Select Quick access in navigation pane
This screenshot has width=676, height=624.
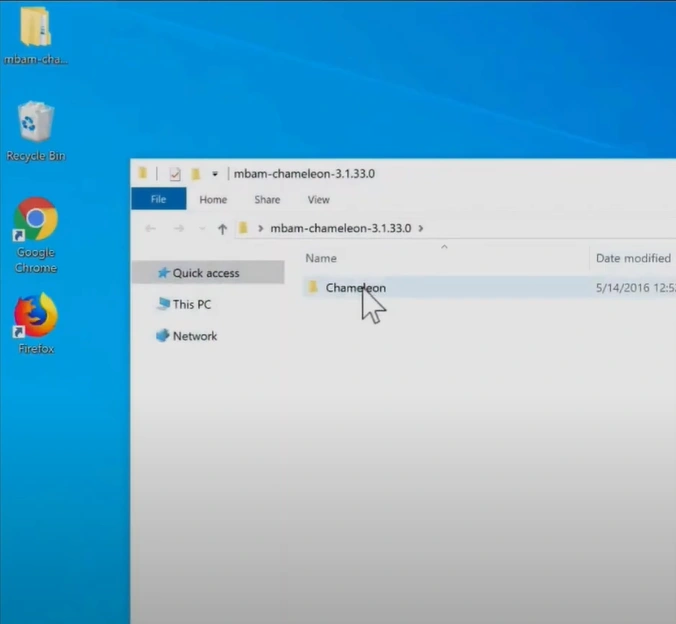[x=208, y=273]
